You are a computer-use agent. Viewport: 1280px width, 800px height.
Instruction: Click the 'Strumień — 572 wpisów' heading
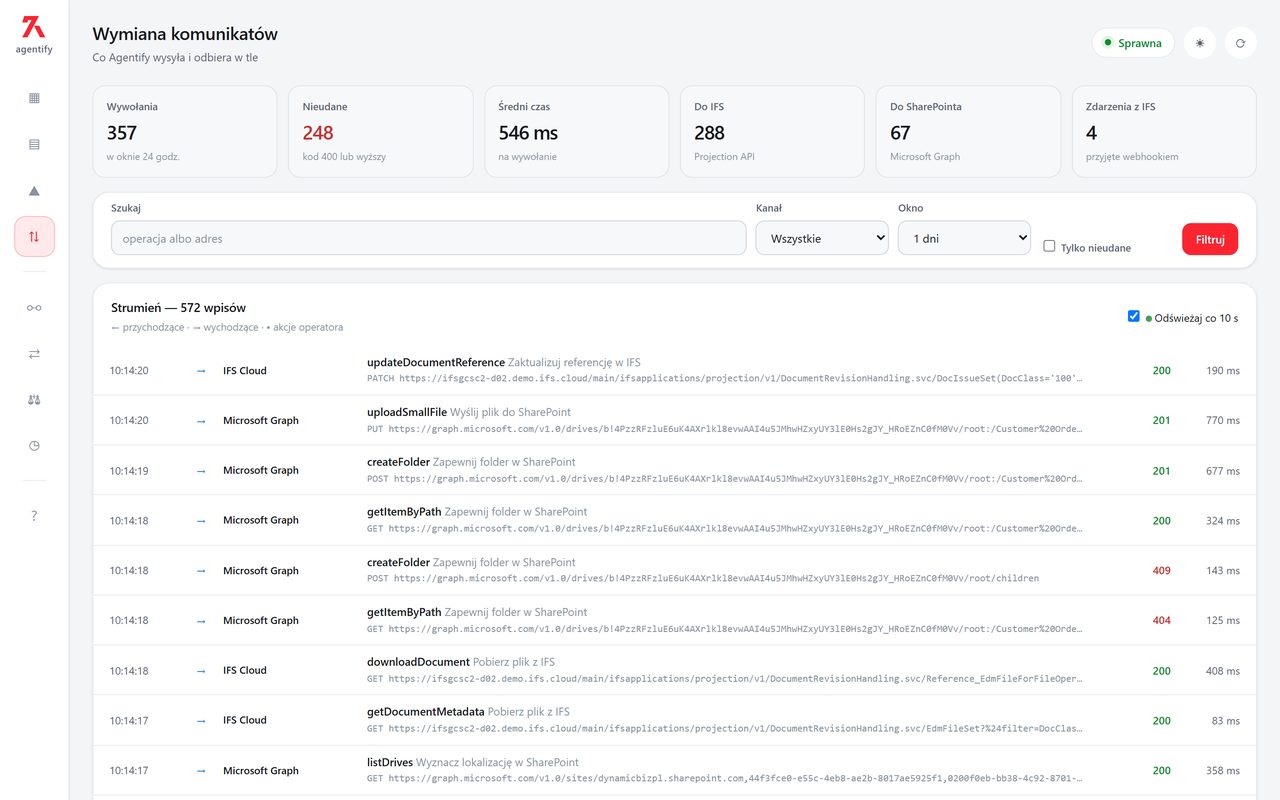[178, 308]
